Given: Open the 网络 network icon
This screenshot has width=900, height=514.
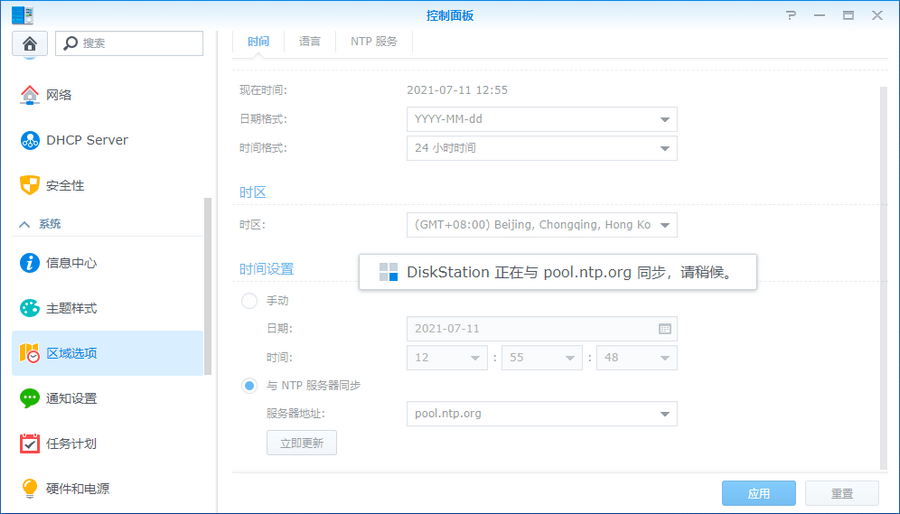Looking at the screenshot, I should pyautogui.click(x=30, y=95).
